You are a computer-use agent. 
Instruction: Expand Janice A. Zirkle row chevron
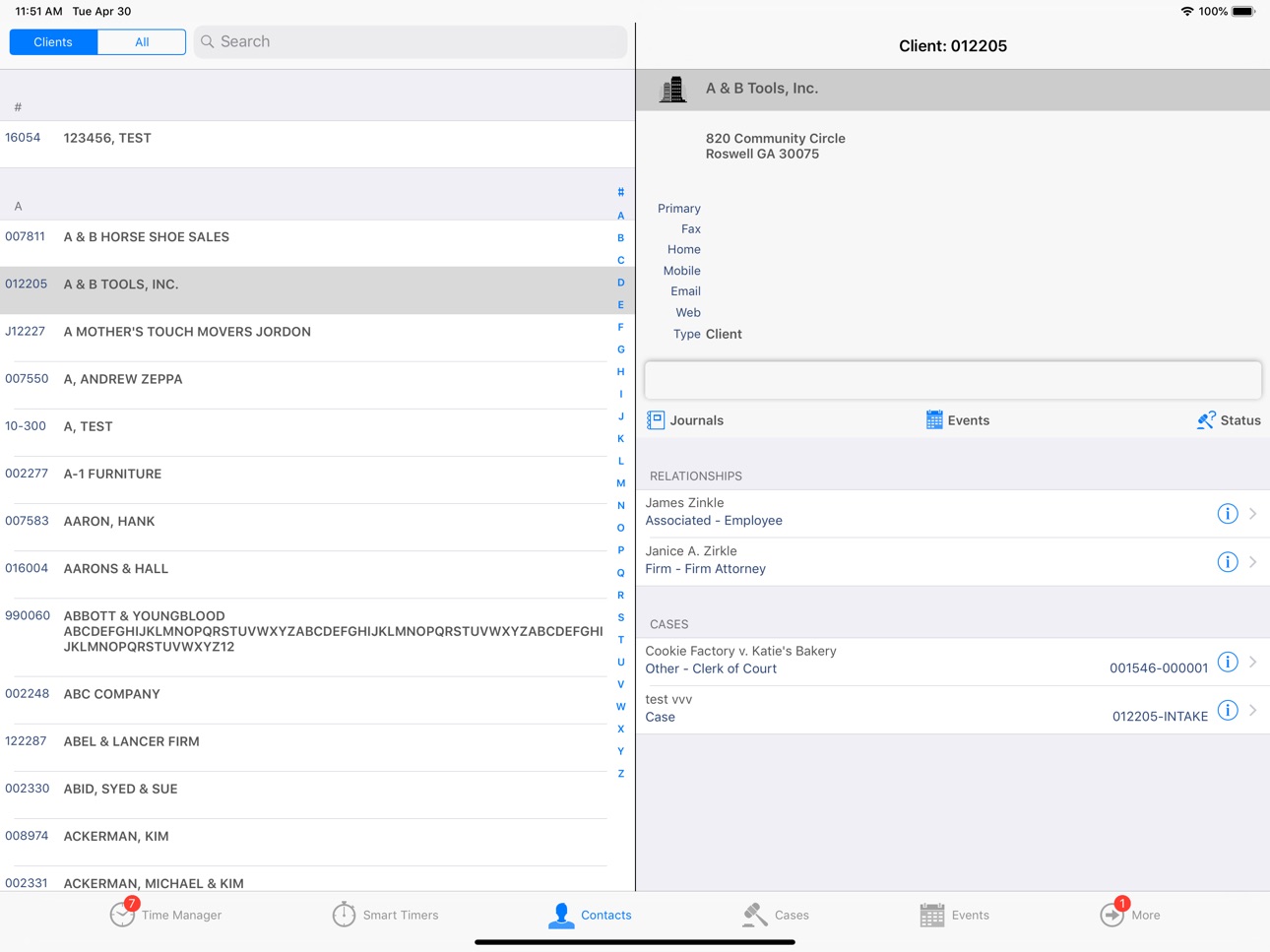click(1252, 561)
